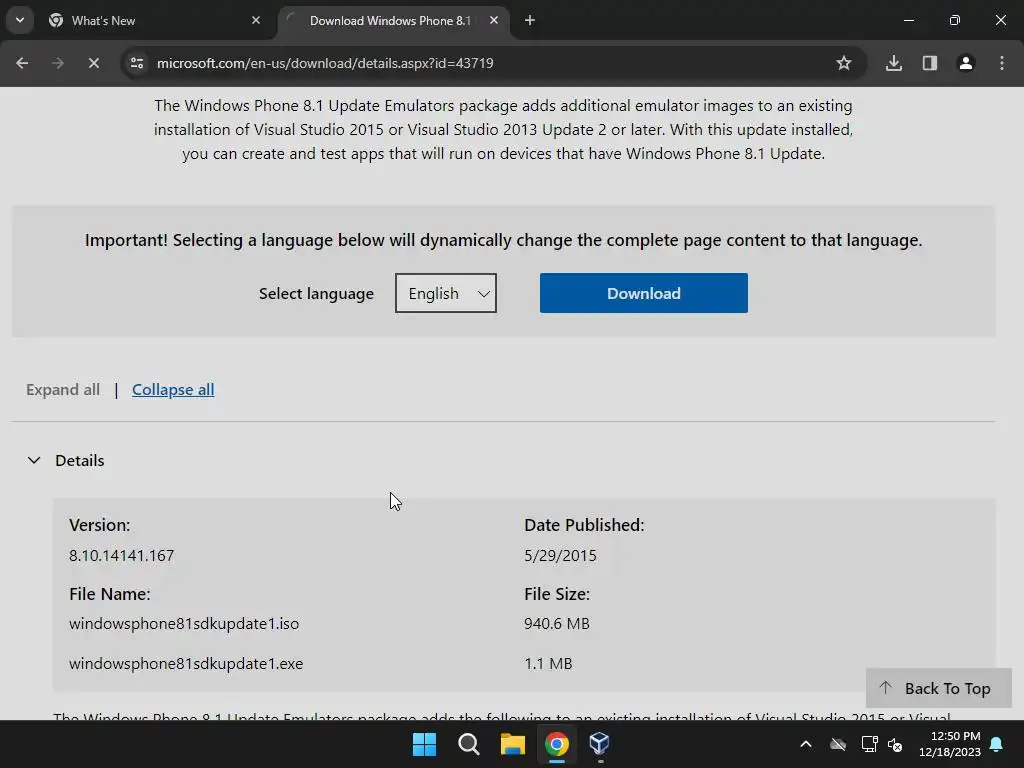Viewport: 1024px width, 768px height.
Task: Click the Collapse all link
Action: pos(173,390)
